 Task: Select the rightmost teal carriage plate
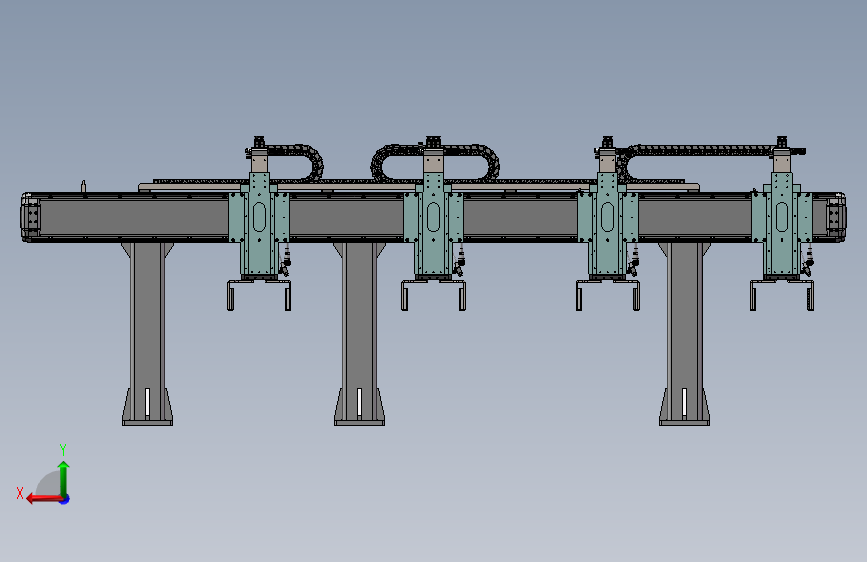[781, 224]
